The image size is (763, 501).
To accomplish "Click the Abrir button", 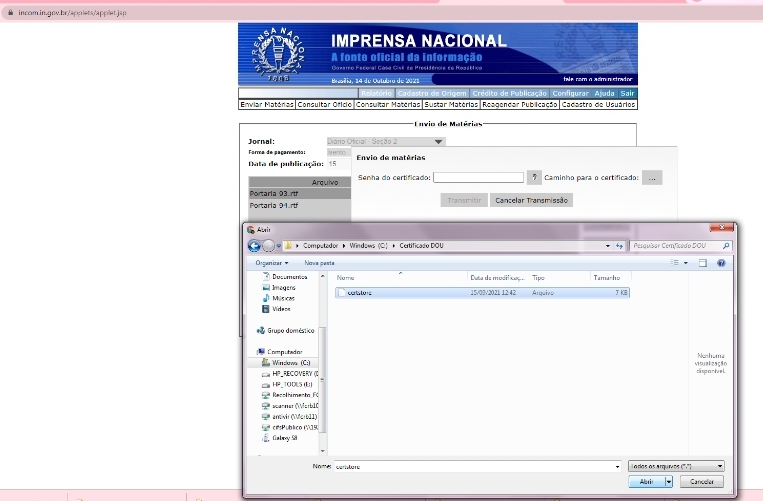I will point(650,482).
